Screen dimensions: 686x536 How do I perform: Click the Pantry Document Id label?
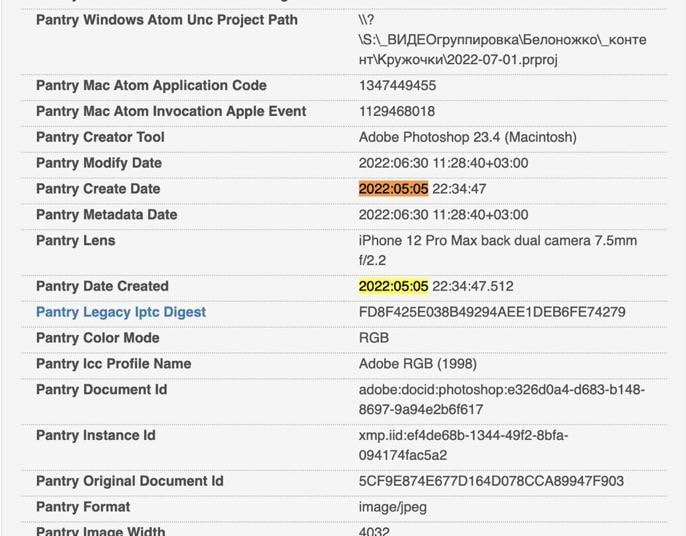pyautogui.click(x=101, y=389)
